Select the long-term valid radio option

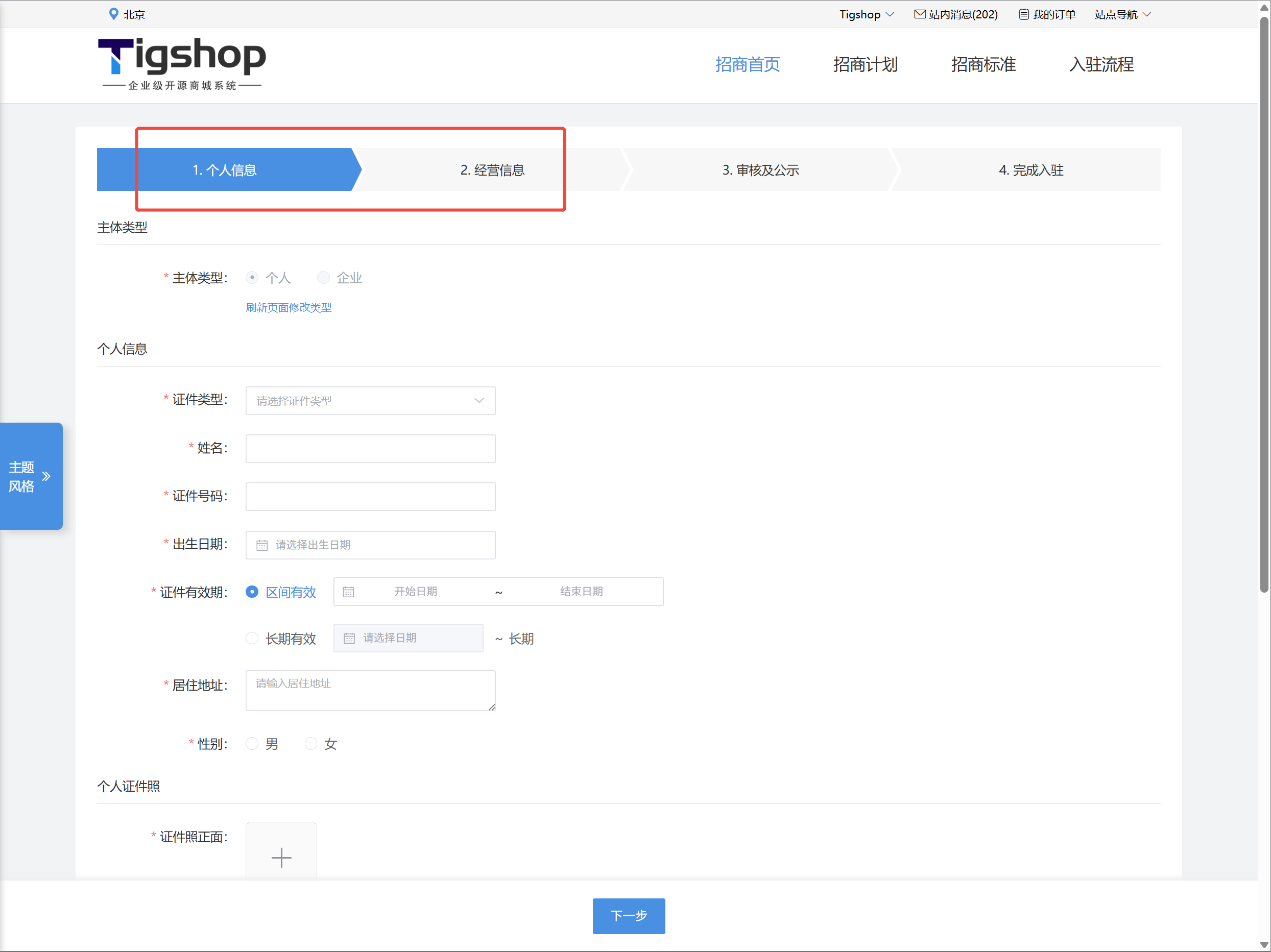coord(252,638)
